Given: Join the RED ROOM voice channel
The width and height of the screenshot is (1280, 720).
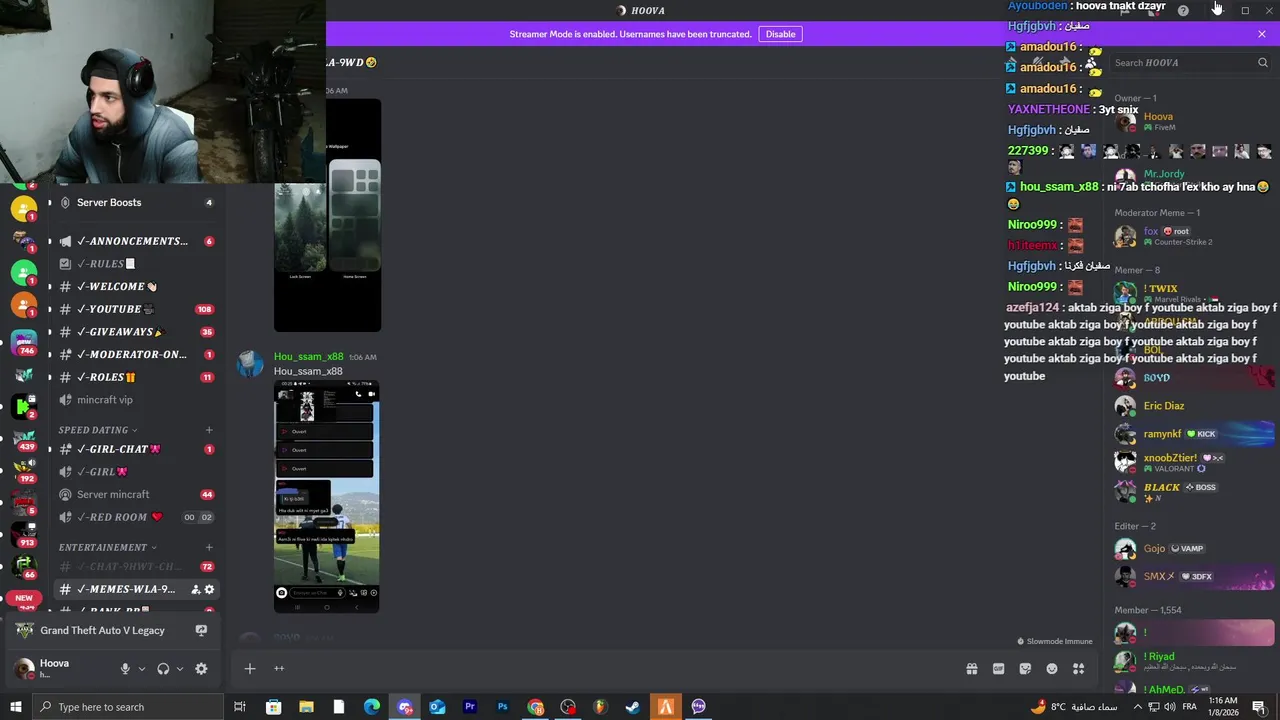Looking at the screenshot, I should [x=134, y=518].
